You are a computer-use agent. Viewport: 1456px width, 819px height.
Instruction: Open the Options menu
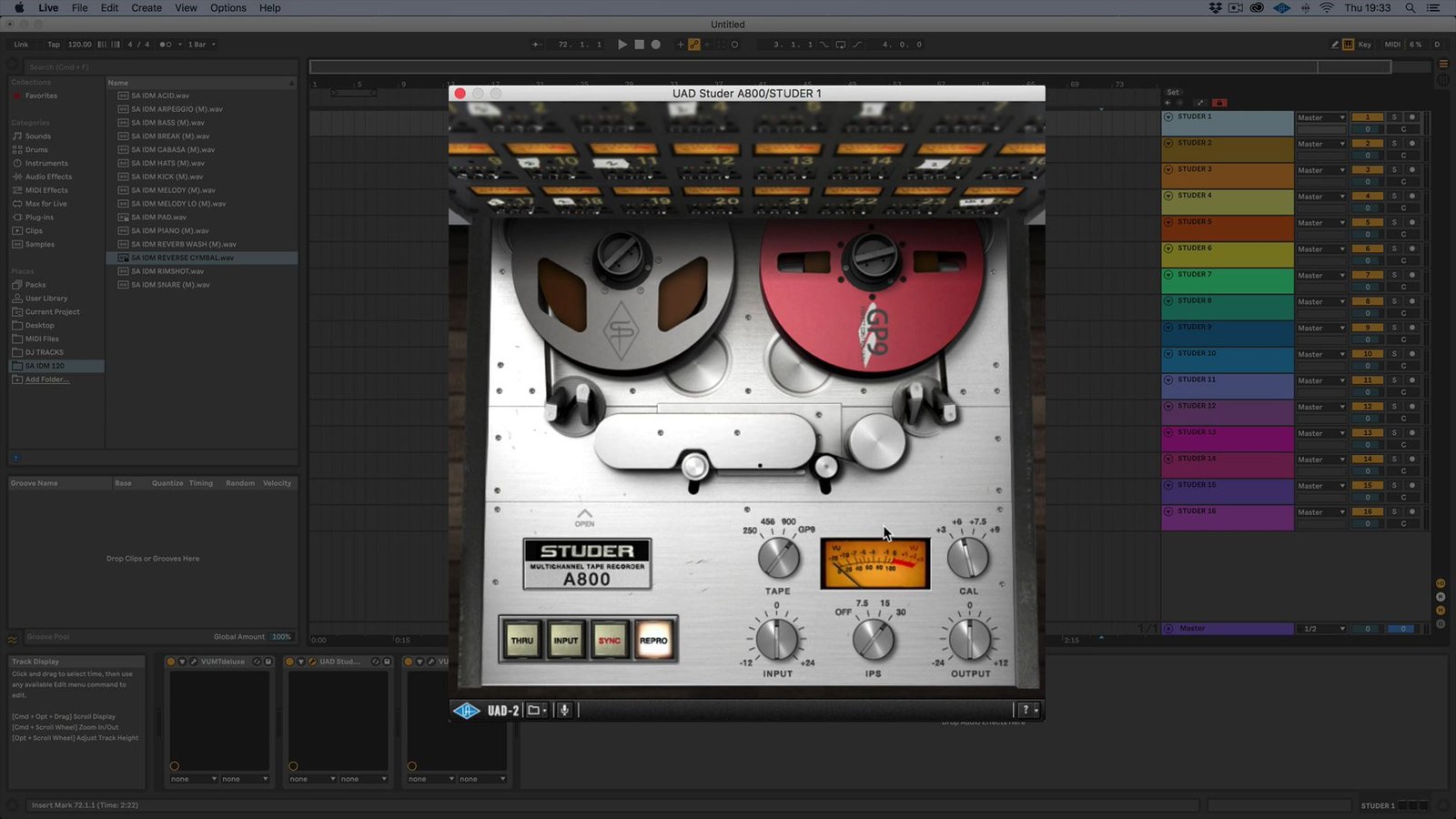pos(227,8)
